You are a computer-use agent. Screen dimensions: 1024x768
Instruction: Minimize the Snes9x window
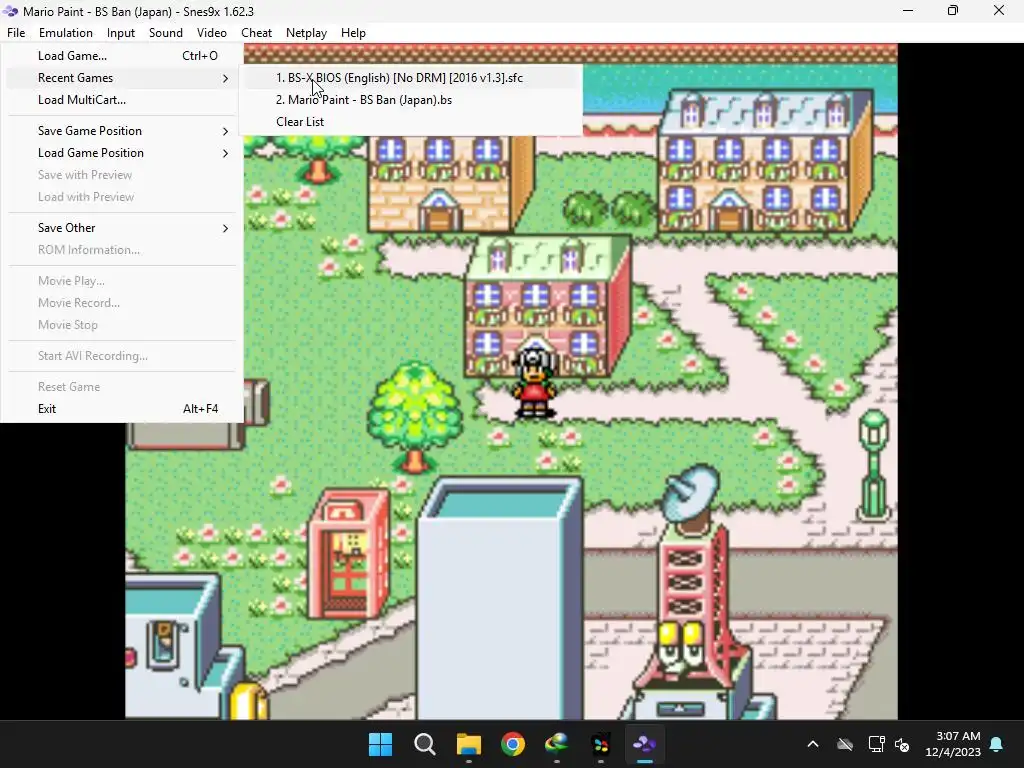click(908, 11)
